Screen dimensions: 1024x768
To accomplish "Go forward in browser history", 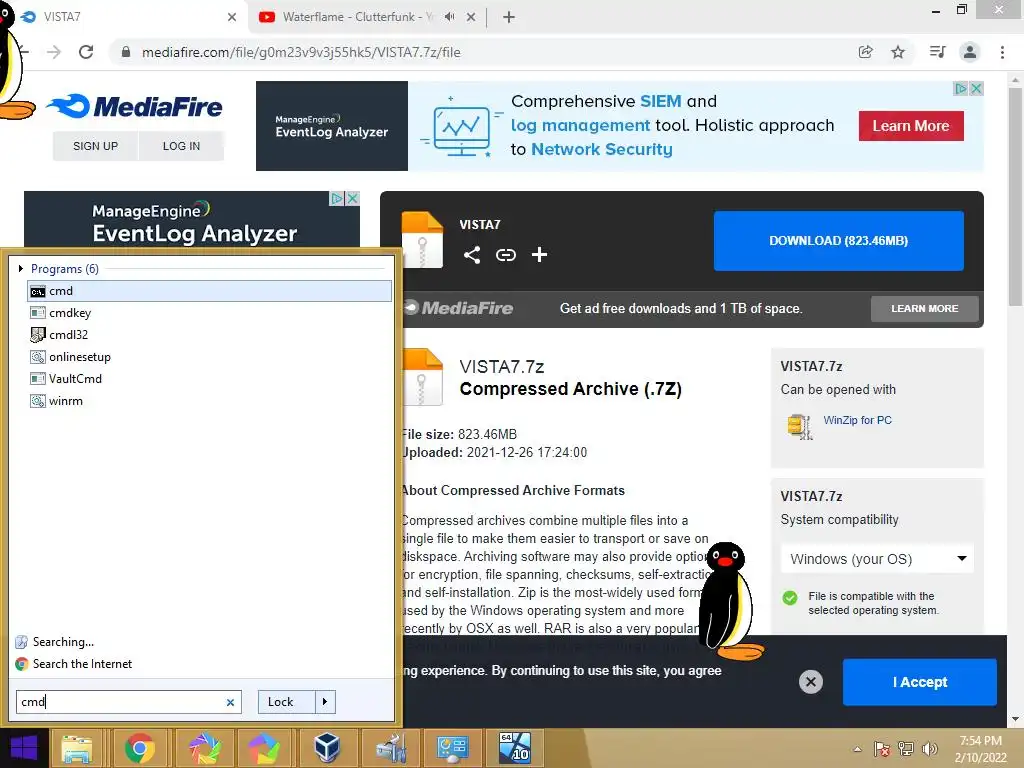I will (54, 52).
